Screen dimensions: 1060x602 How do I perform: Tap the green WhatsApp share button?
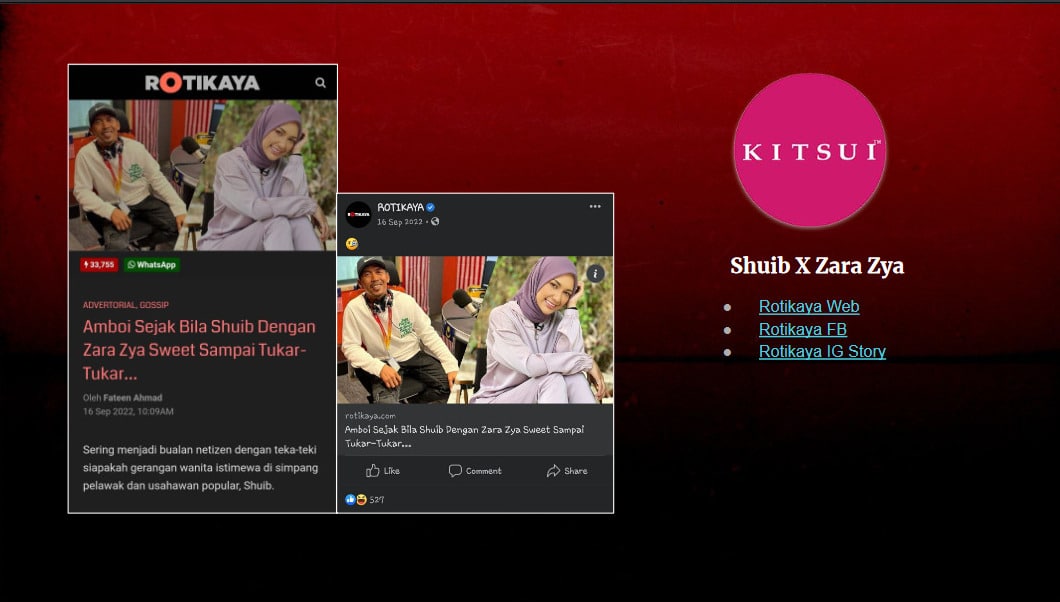tap(152, 265)
